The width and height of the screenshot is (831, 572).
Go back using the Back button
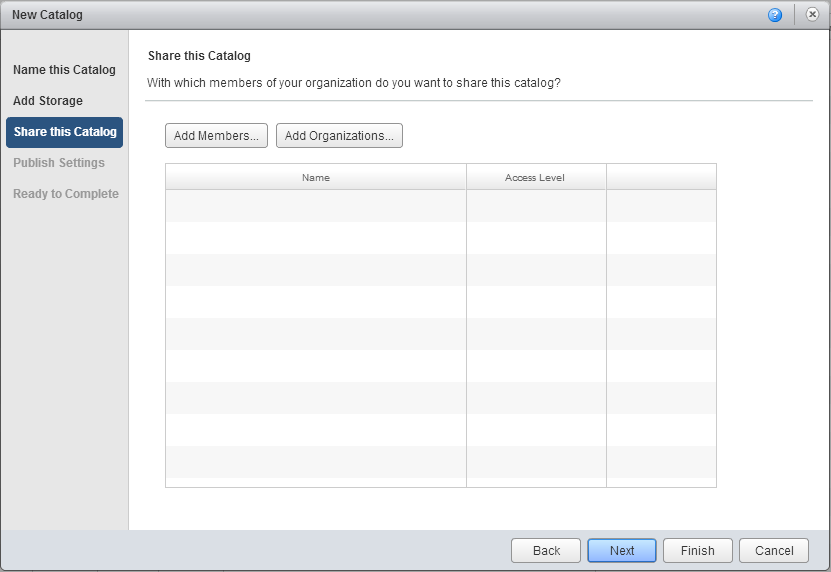[546, 550]
